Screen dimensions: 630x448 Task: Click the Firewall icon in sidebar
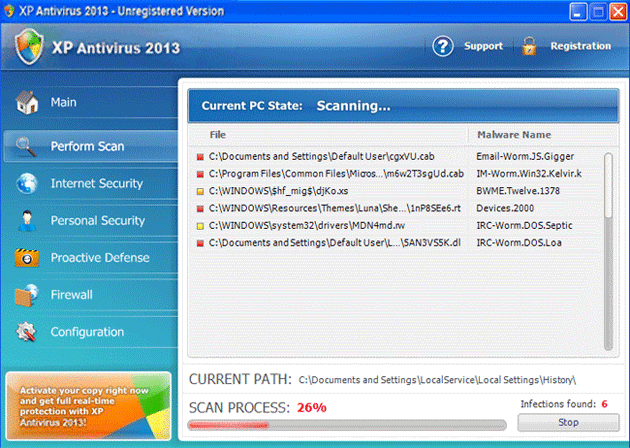[x=27, y=295]
